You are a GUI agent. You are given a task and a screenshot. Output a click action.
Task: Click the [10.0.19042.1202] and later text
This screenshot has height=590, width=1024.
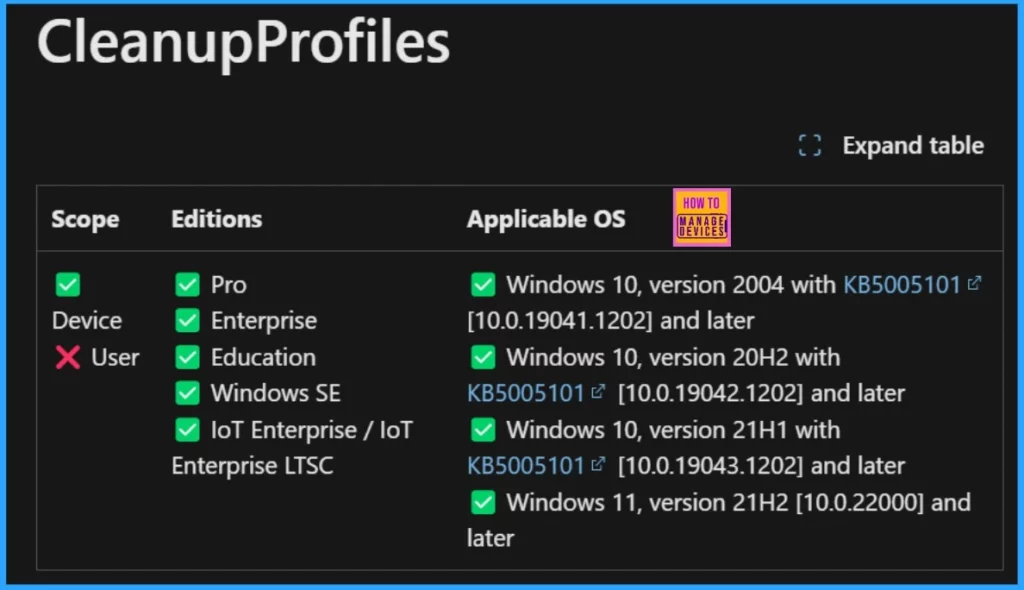(x=761, y=393)
